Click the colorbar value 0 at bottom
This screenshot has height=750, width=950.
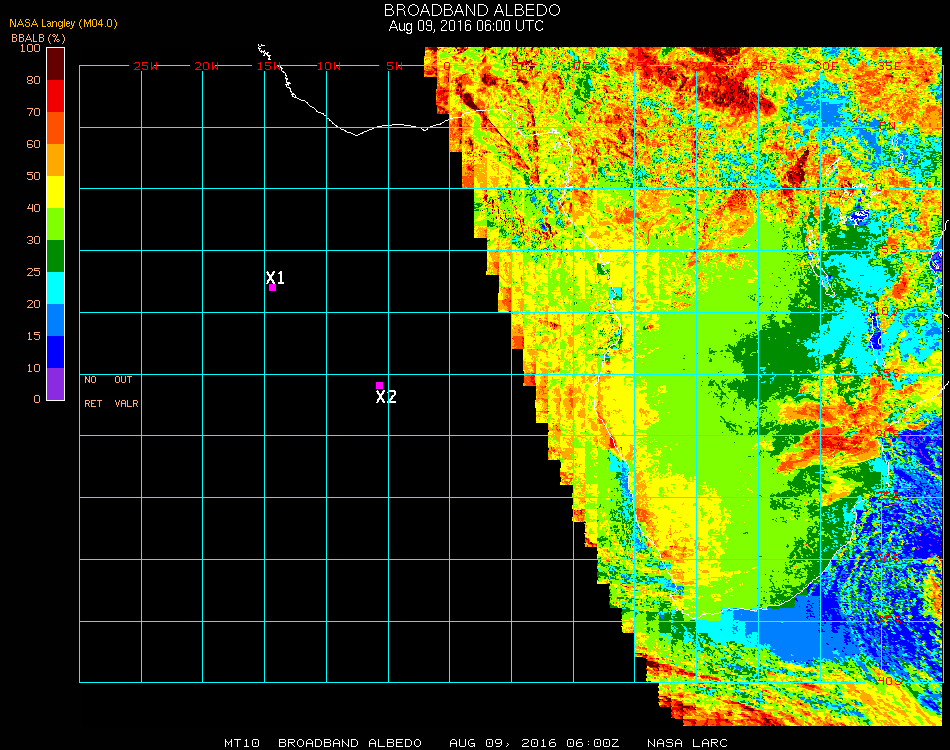37,399
